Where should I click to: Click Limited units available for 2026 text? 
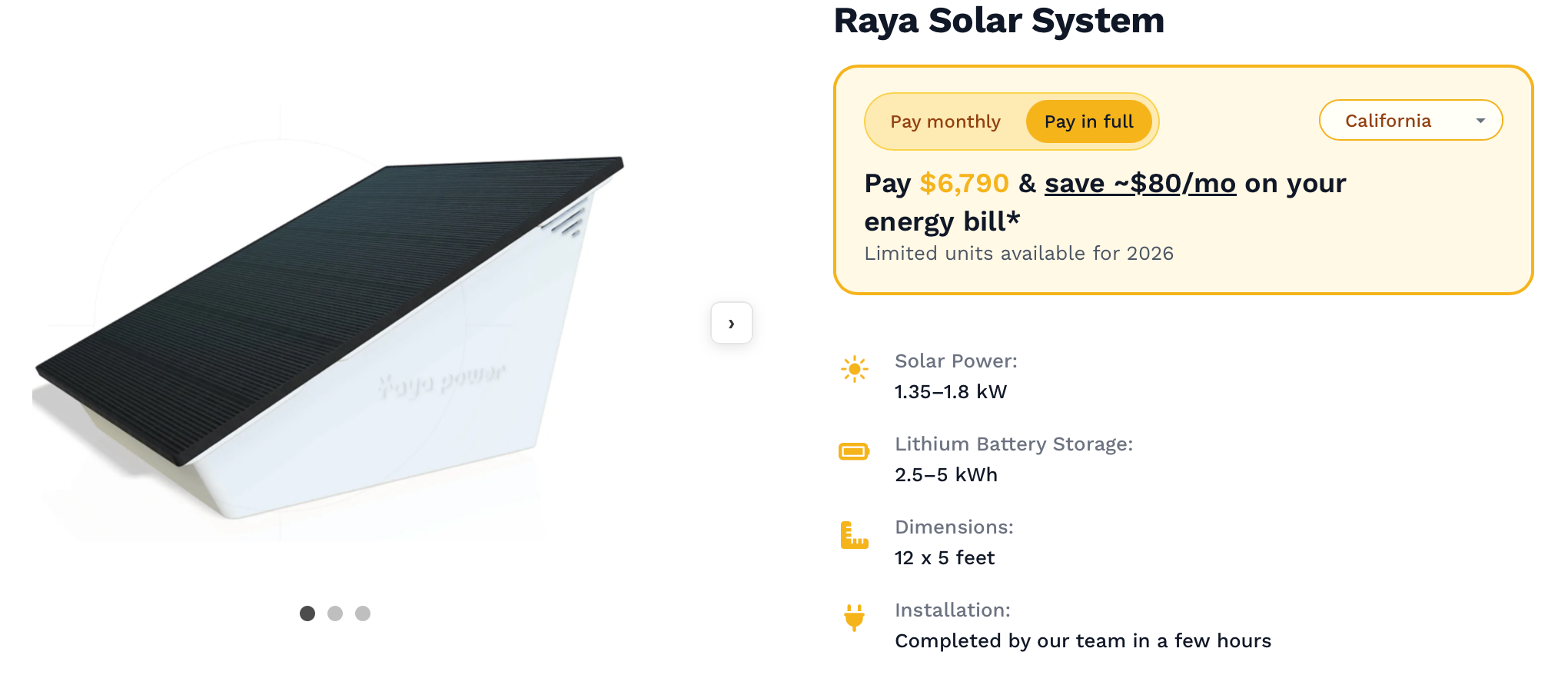click(x=1018, y=254)
